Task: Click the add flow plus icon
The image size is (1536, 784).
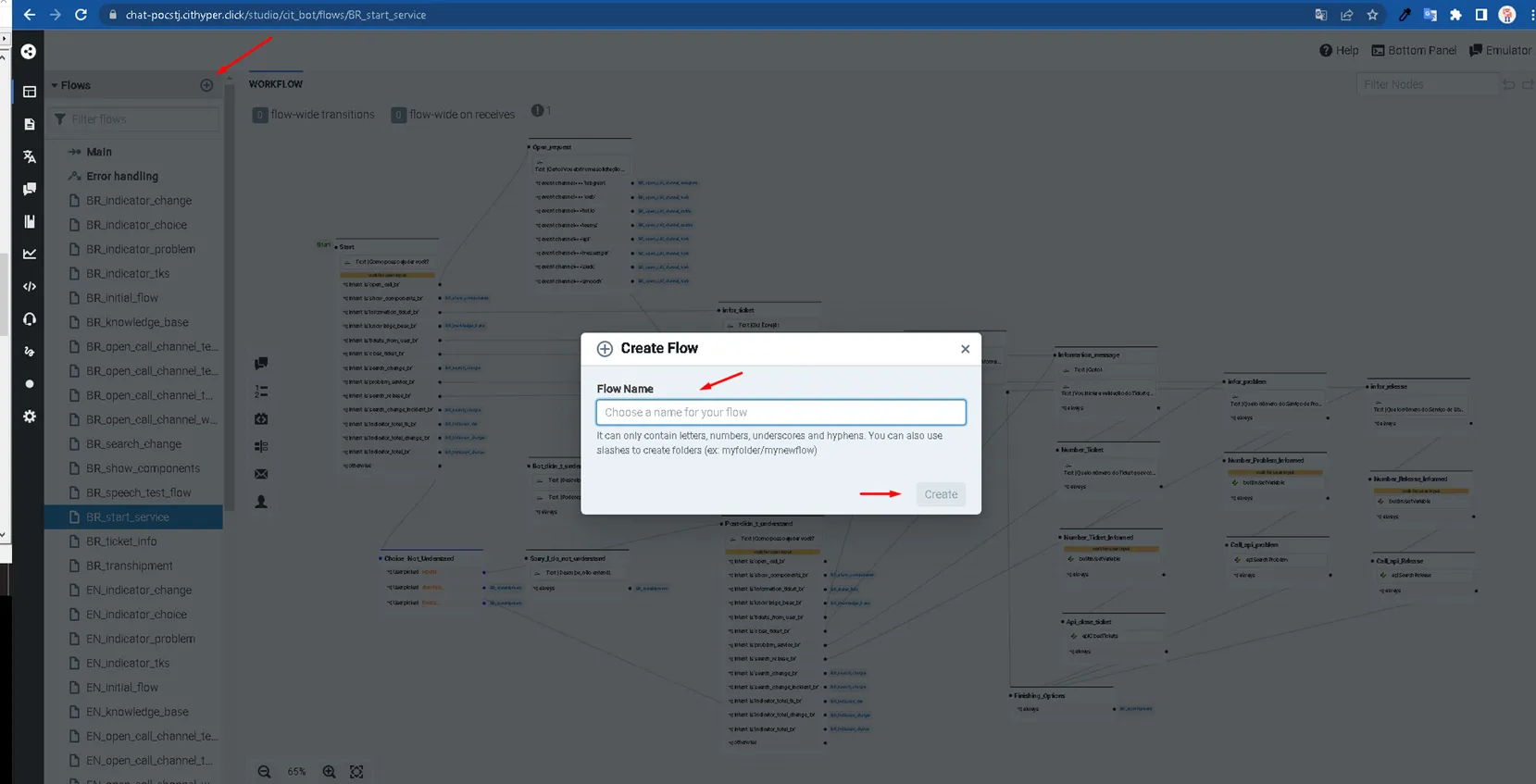Action: click(x=206, y=85)
